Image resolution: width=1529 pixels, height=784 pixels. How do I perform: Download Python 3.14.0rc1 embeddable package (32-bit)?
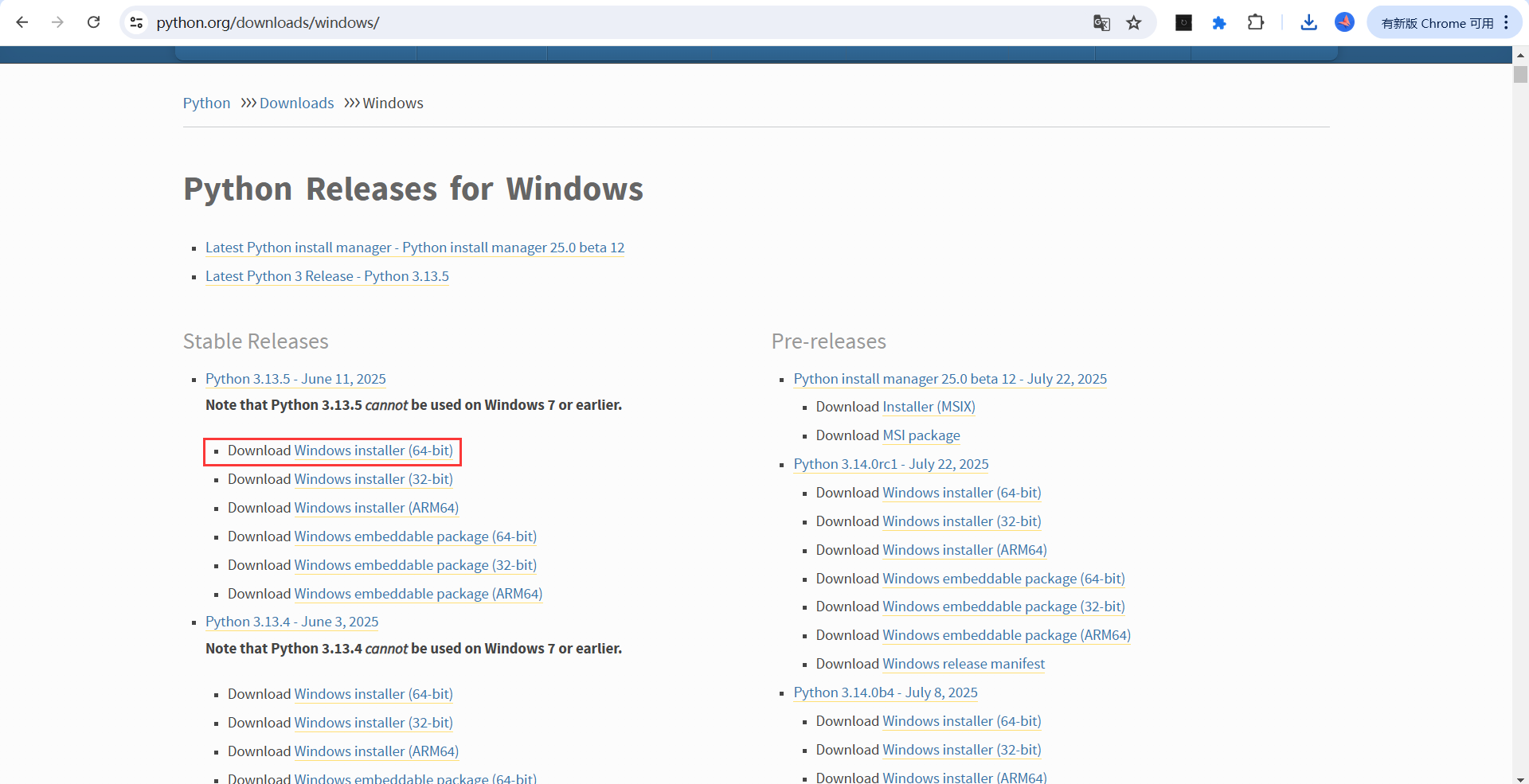pos(1004,607)
